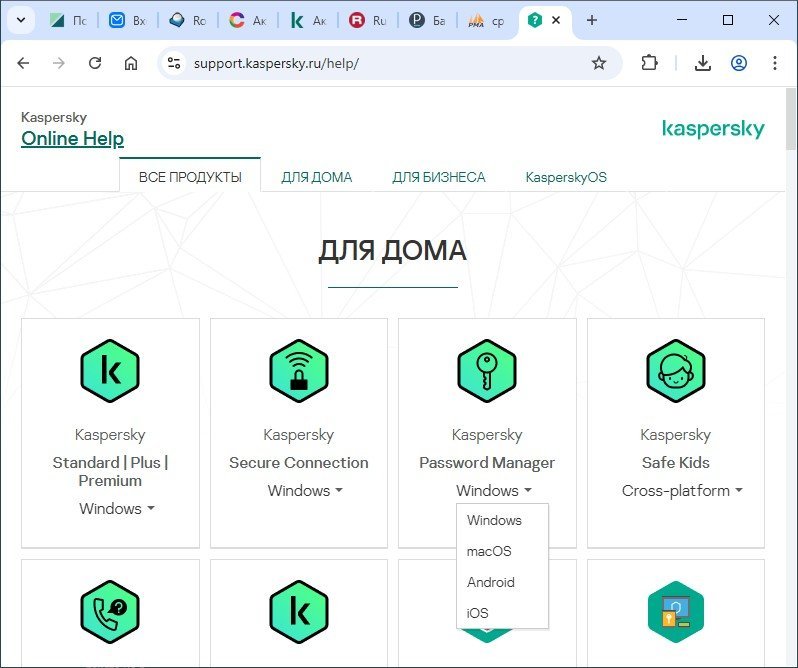Open the browser extensions puzzle icon
798x668 pixels.
point(649,63)
